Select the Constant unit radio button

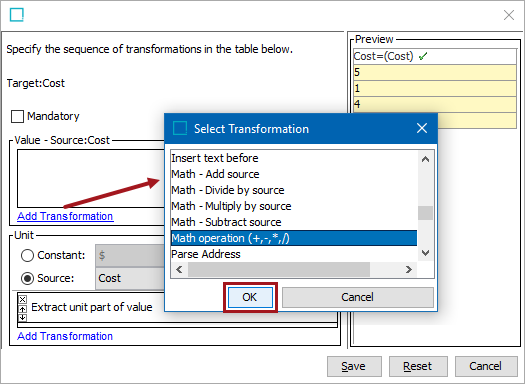tap(27, 255)
